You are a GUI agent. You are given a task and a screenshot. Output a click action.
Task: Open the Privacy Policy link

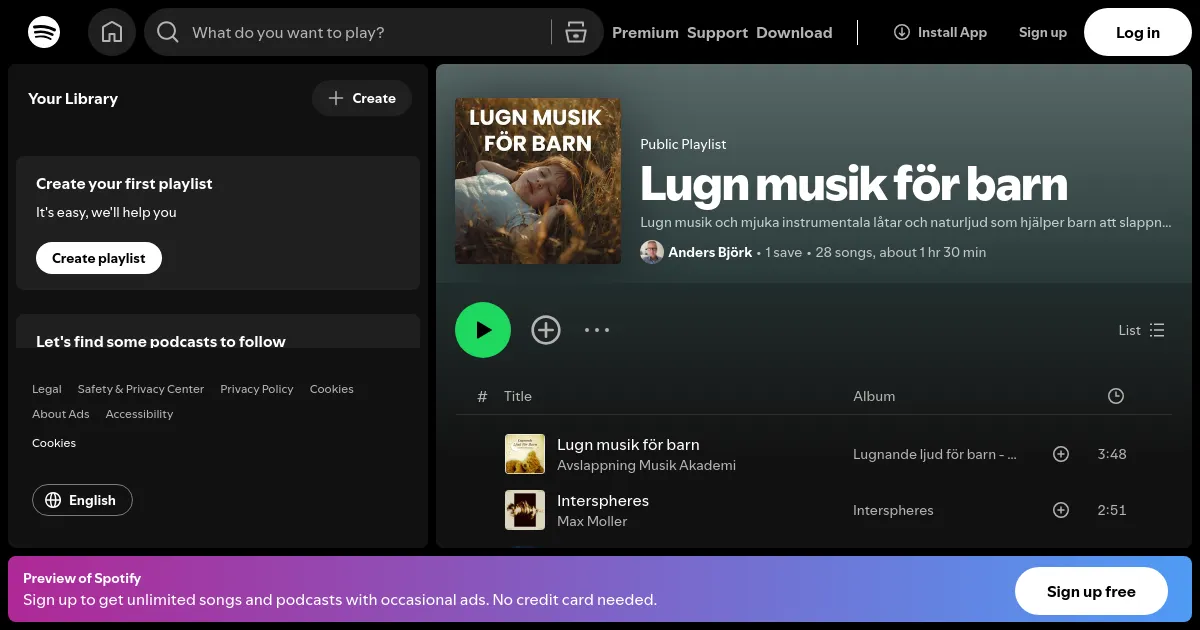[x=257, y=389]
